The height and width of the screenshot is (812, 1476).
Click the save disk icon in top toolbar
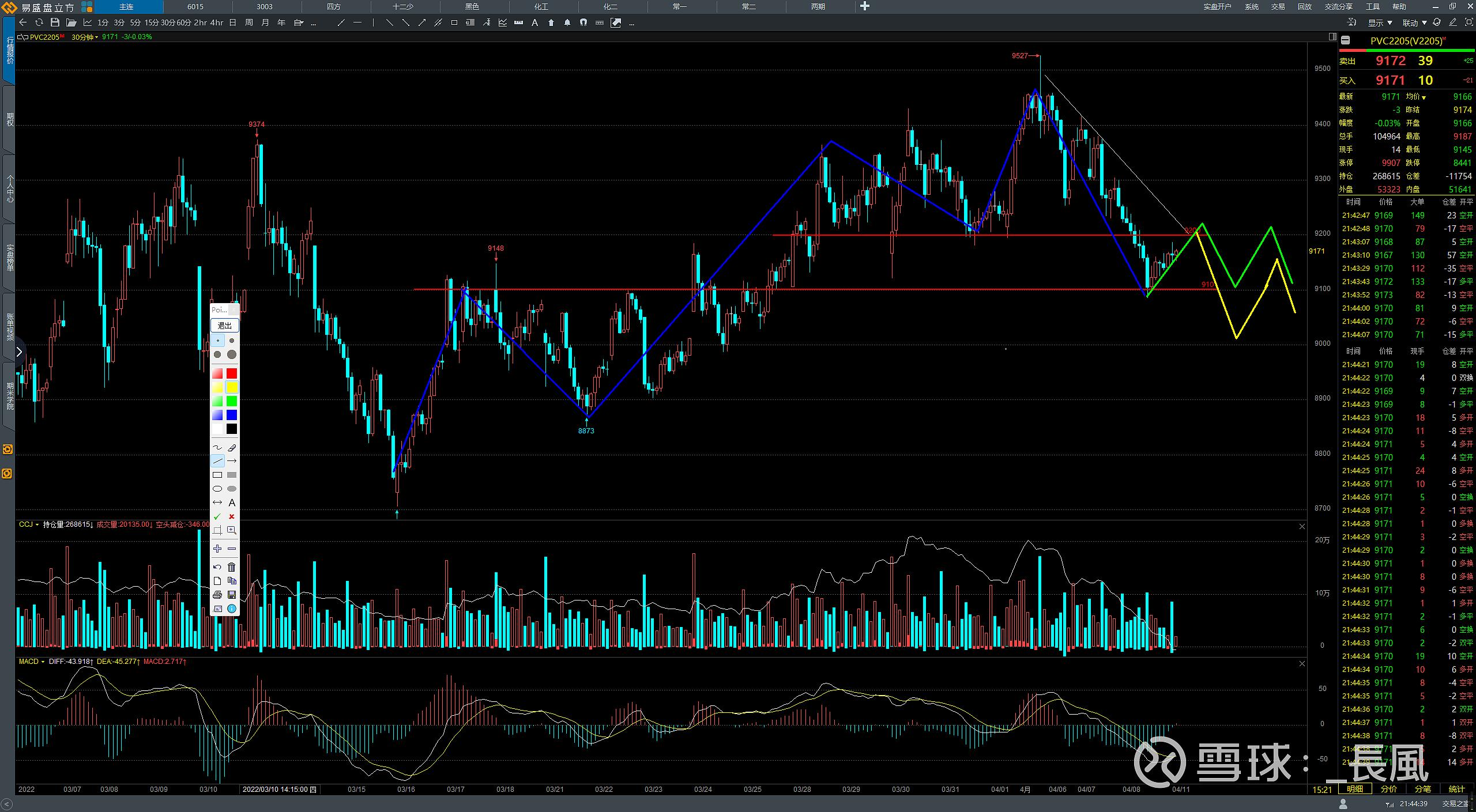tap(55, 23)
